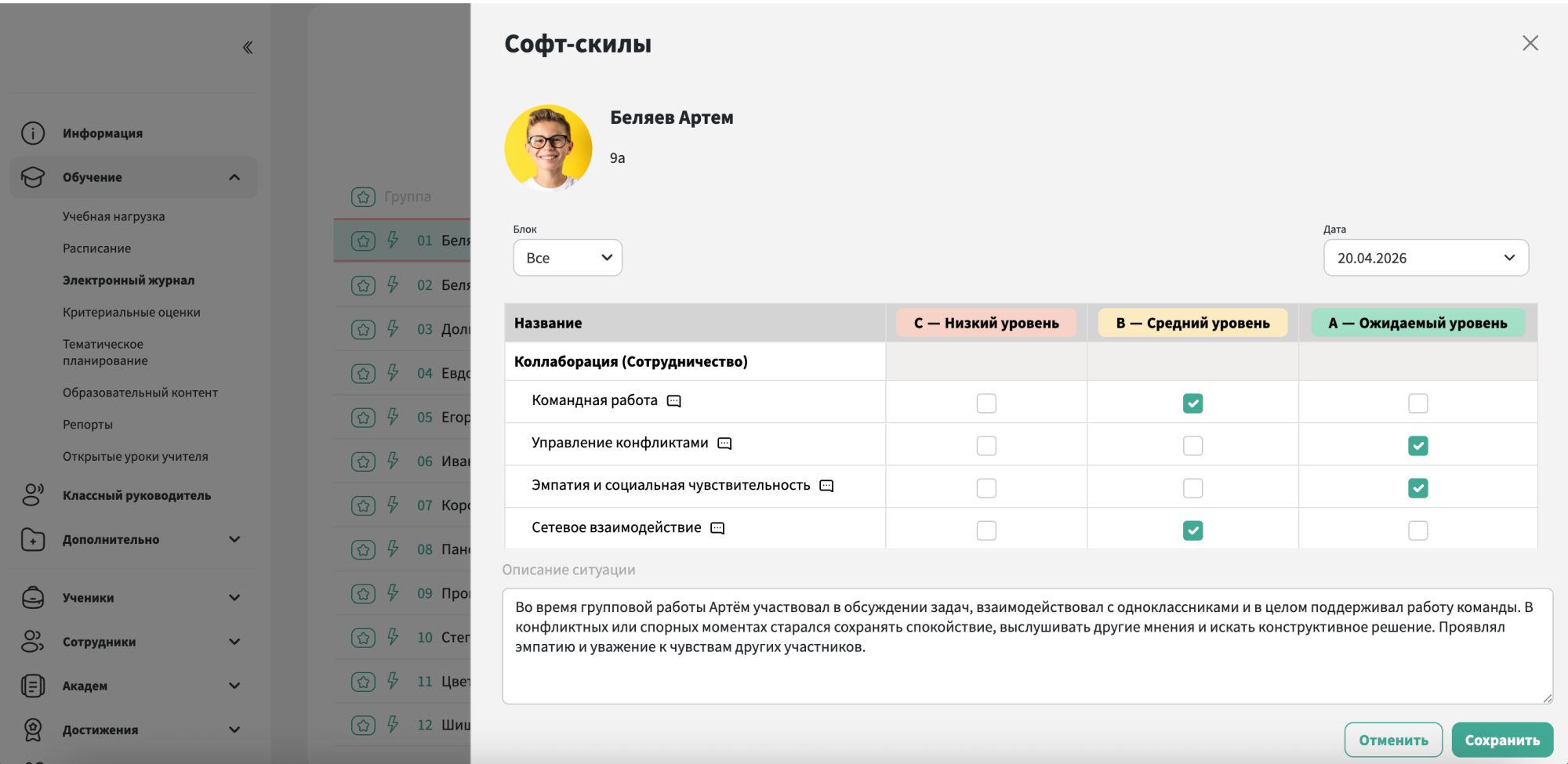
Task: Check expected level for Сетевое взаимодействие
Action: 1418,530
